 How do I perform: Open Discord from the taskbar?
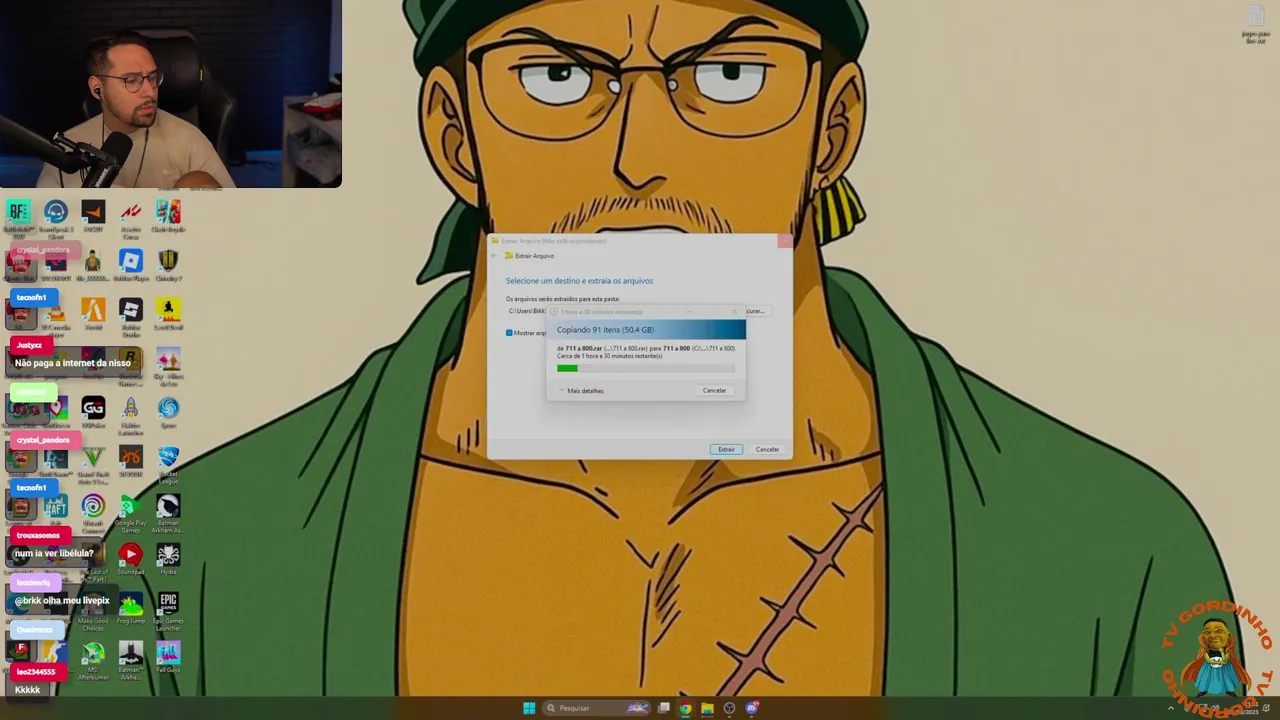pyautogui.click(x=751, y=708)
